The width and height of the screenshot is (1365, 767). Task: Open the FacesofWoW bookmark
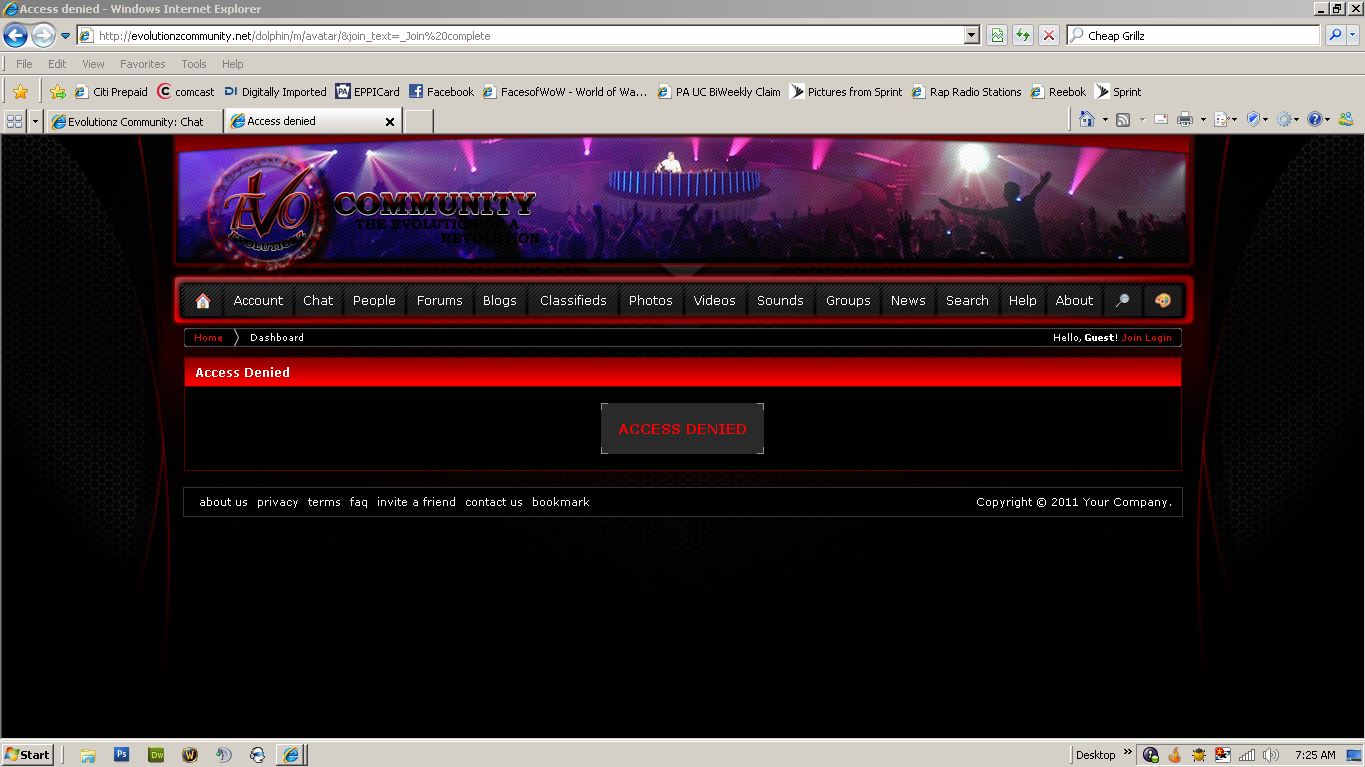565,92
